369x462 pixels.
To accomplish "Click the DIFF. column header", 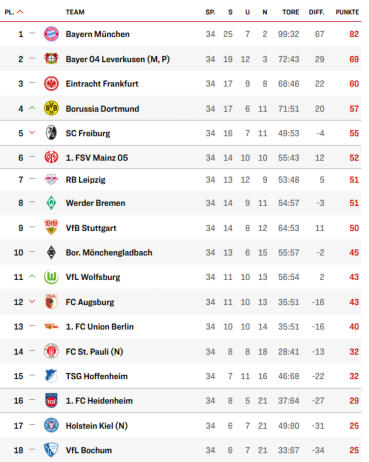I will point(316,12).
